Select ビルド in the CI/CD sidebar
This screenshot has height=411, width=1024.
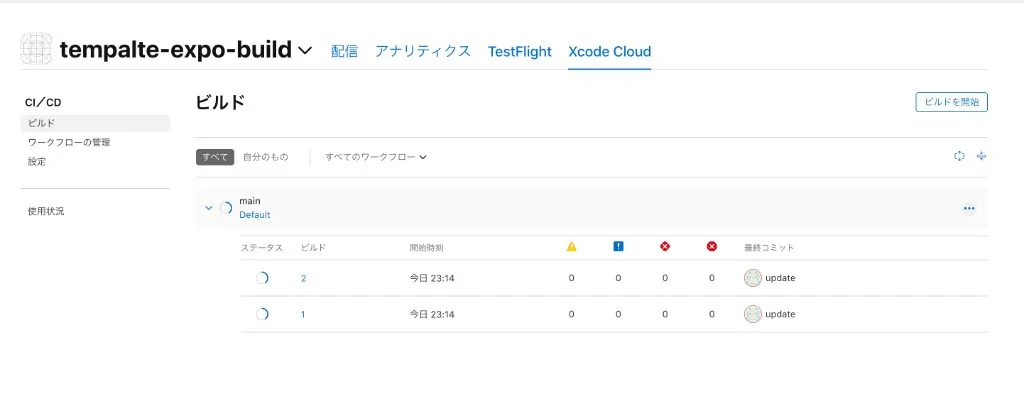[95, 123]
